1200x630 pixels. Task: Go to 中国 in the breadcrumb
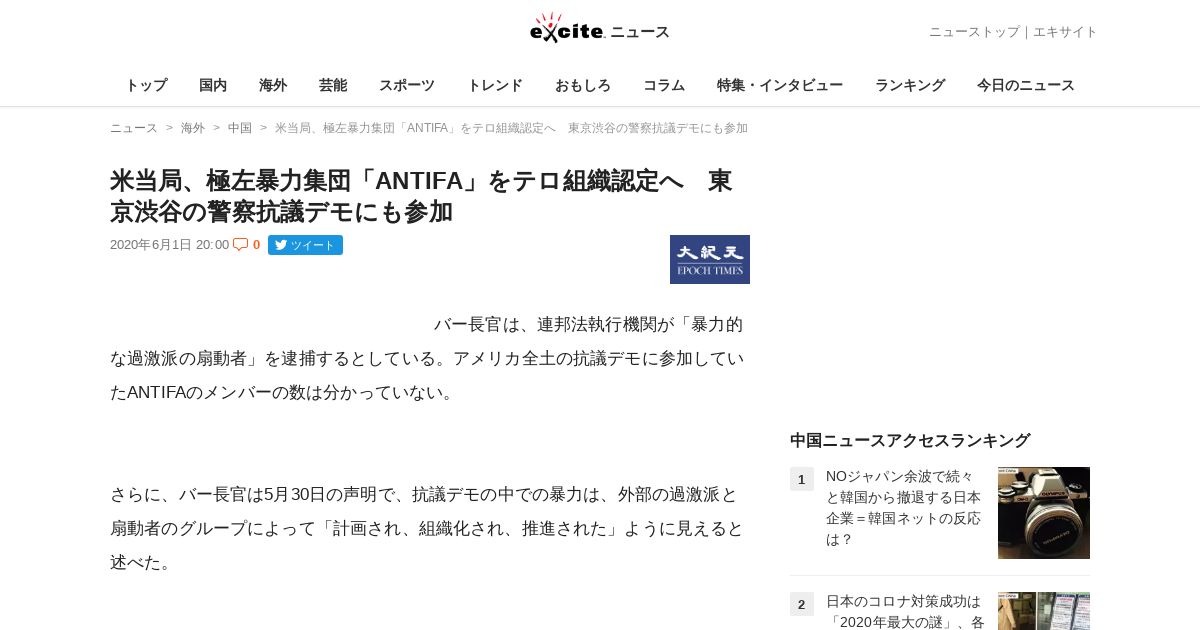click(240, 128)
